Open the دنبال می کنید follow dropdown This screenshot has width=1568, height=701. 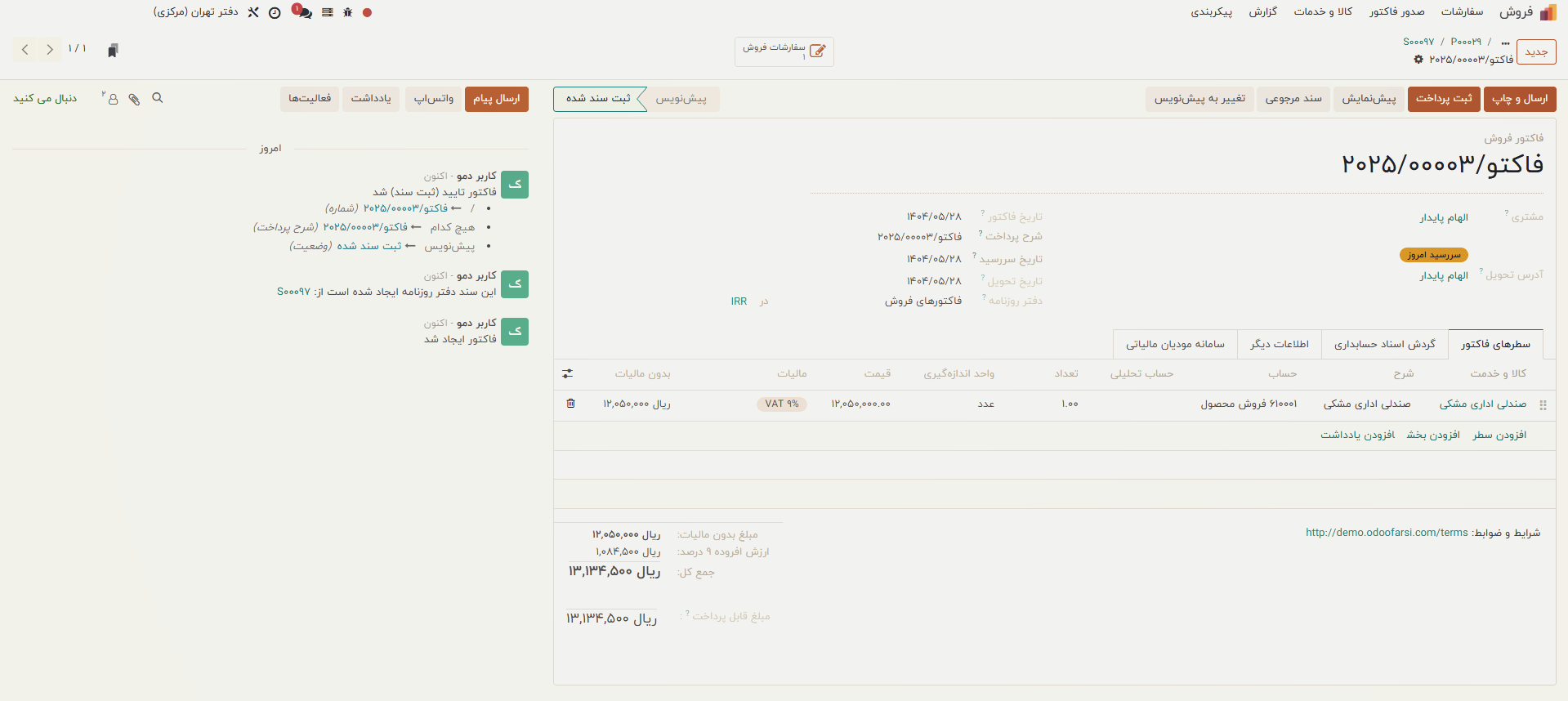click(x=45, y=98)
